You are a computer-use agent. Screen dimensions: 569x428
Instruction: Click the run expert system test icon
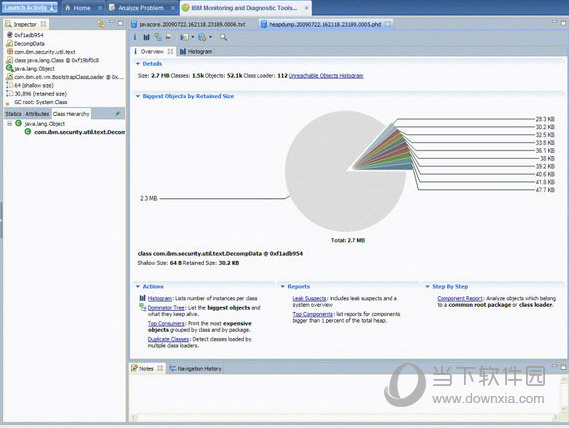point(184,37)
